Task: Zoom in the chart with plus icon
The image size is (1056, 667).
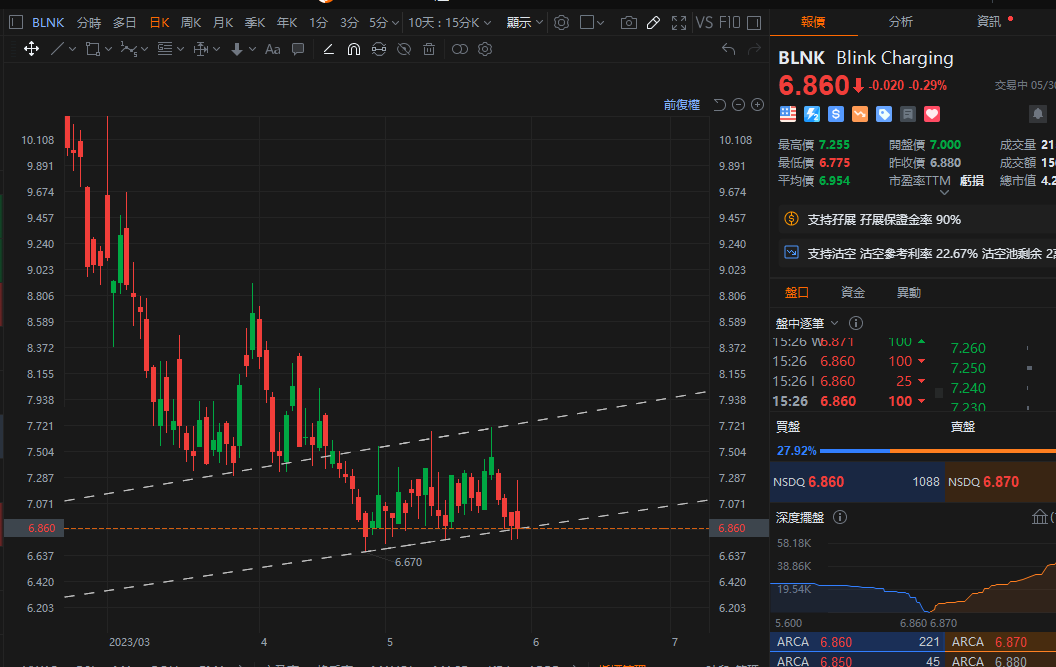Action: [x=758, y=104]
